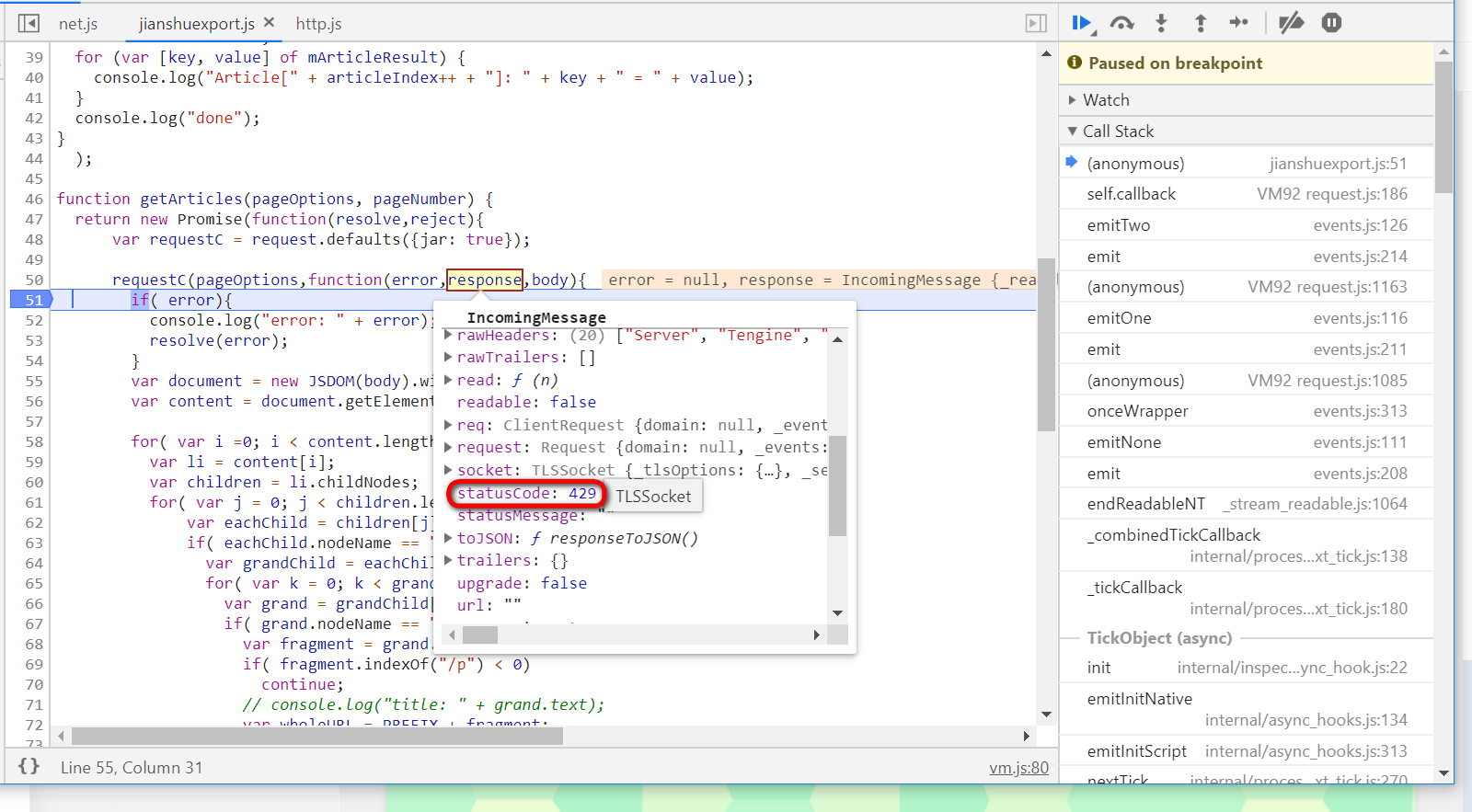Select init async stack frame
The height and width of the screenshot is (812, 1472).
pyautogui.click(x=1247, y=668)
